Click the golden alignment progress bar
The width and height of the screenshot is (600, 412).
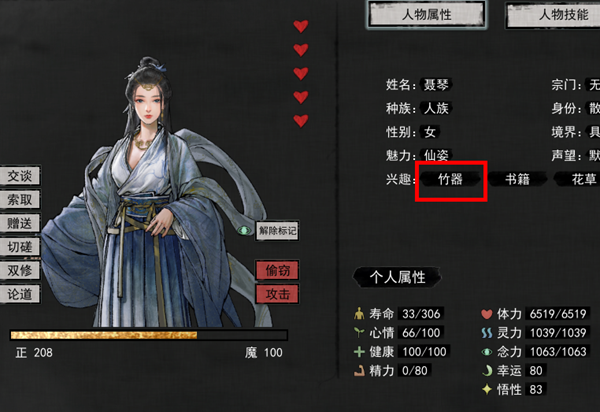[149, 335]
